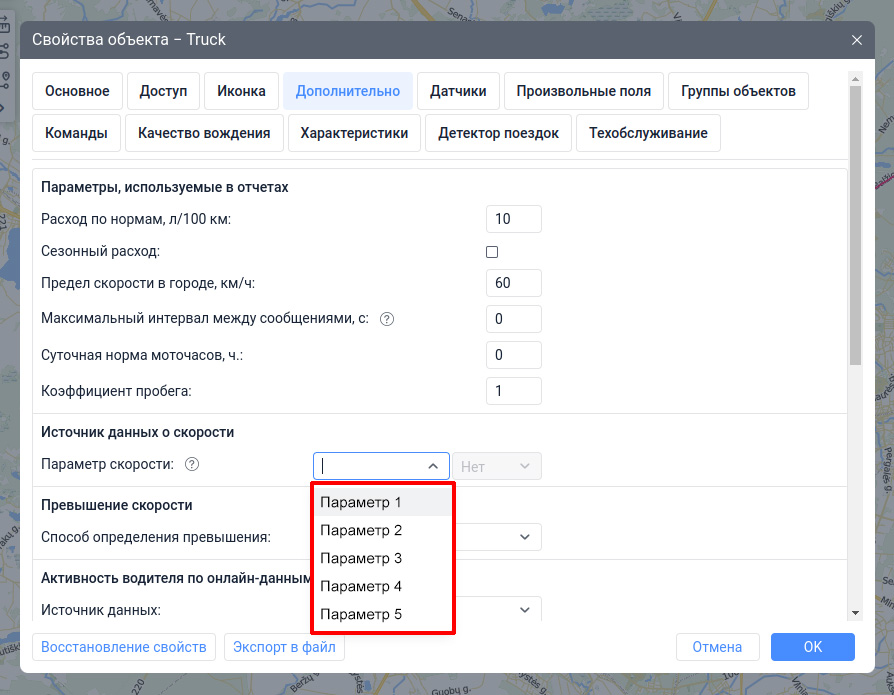Pick Параметр 5 from the options
The width and height of the screenshot is (894, 695).
[x=382, y=614]
